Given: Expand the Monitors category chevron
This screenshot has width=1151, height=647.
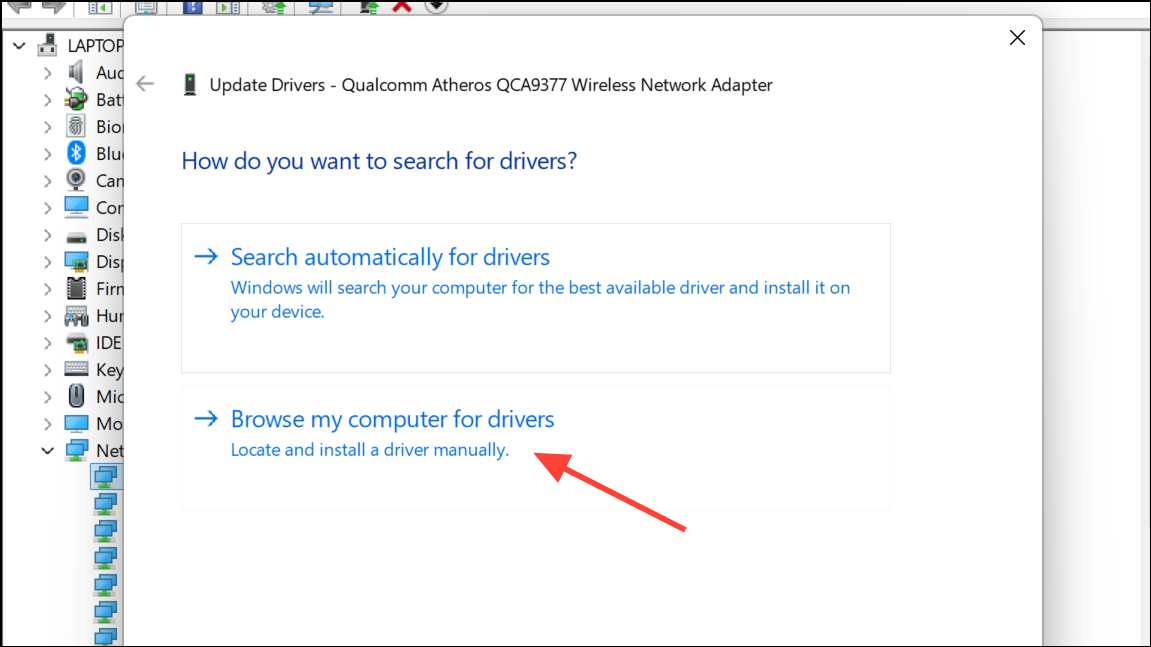Looking at the screenshot, I should tap(47, 424).
